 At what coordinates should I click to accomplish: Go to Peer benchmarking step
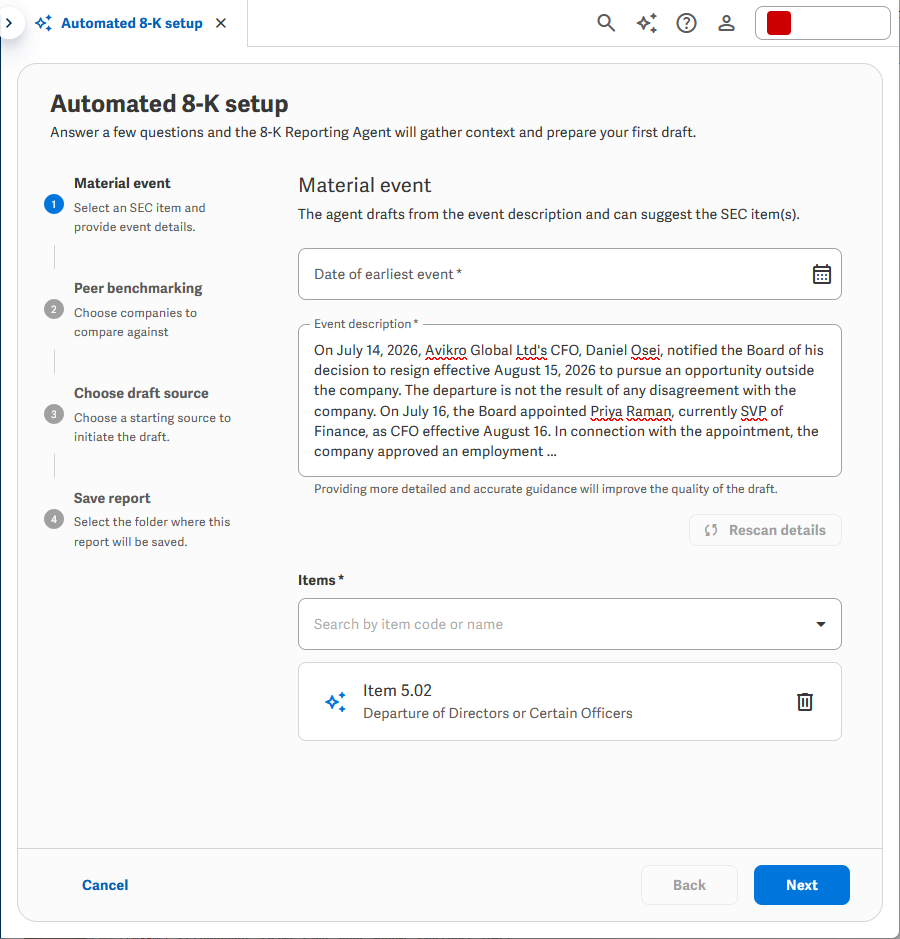coord(138,288)
